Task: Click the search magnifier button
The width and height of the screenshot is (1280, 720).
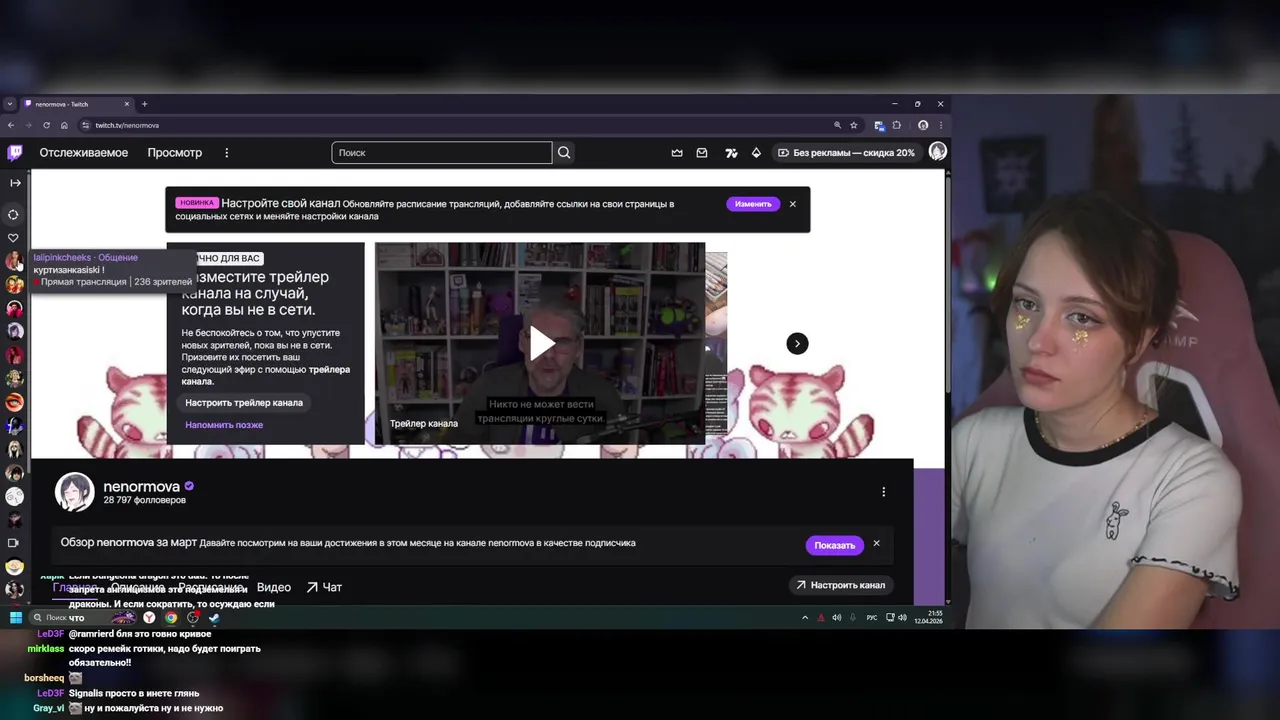Action: click(564, 153)
